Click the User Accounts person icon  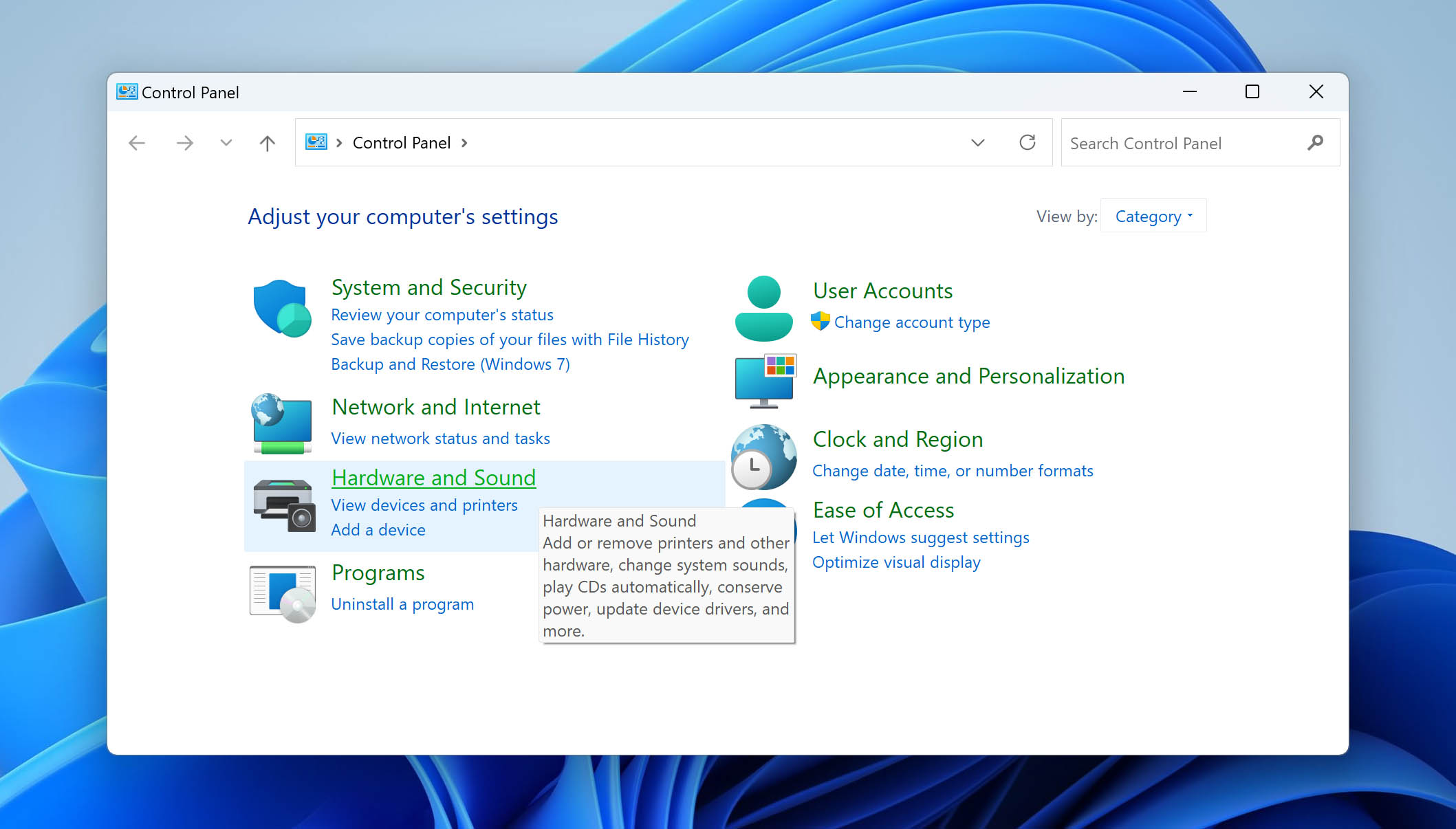pos(763,308)
